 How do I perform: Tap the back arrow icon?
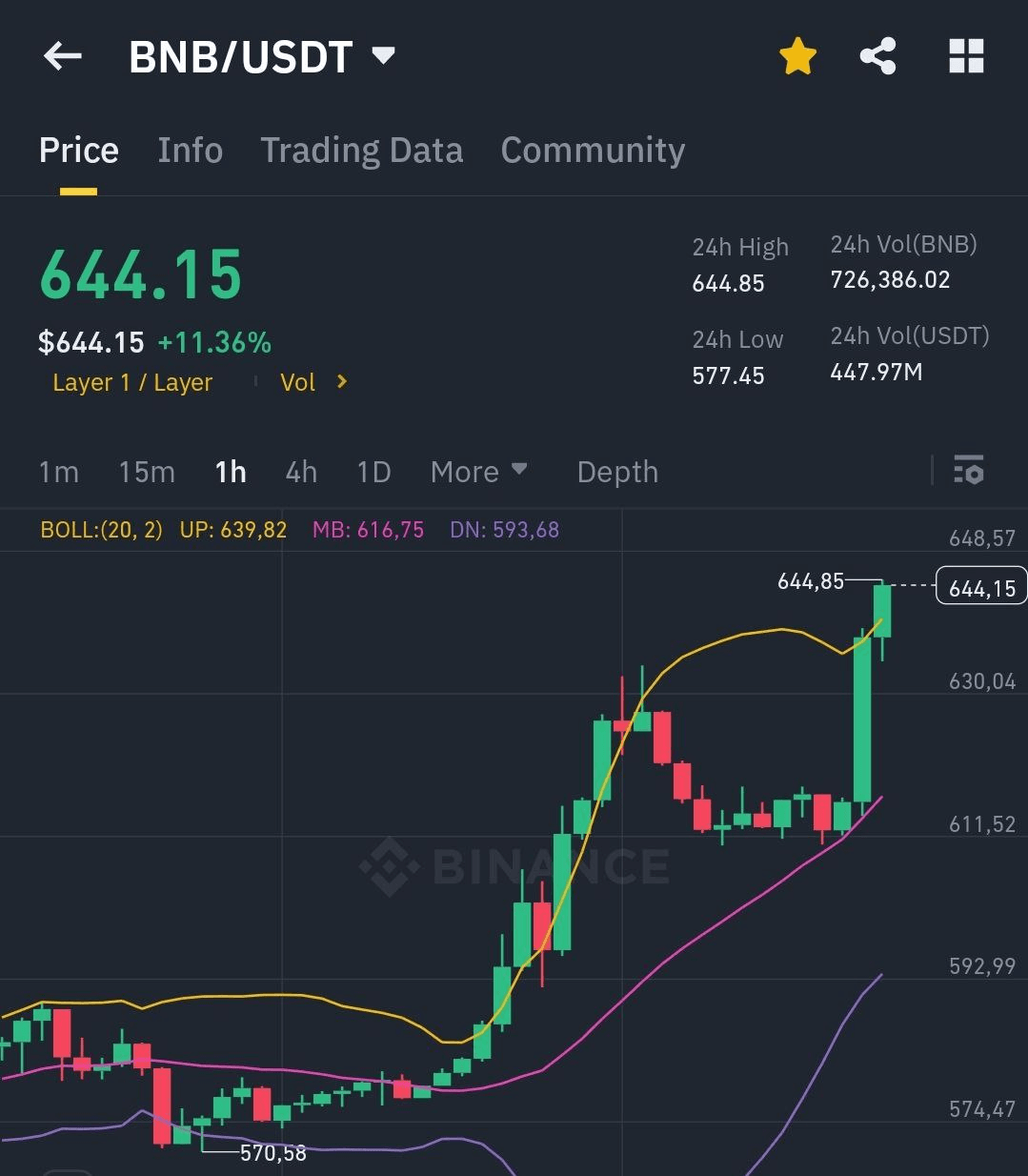pos(63,57)
